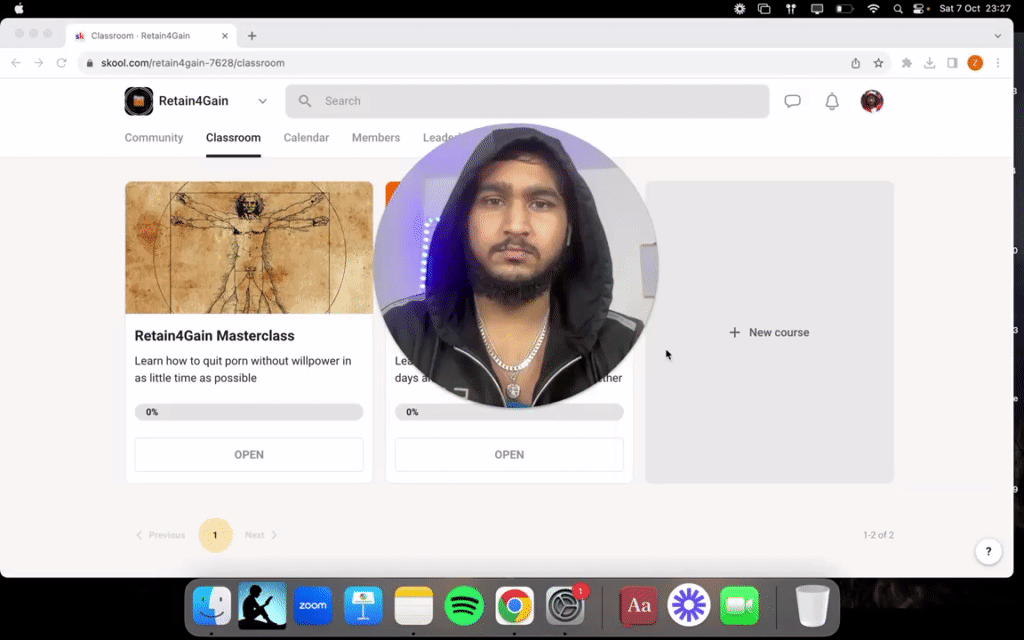
Task: Click the menu bar date and time
Action: tap(975, 8)
